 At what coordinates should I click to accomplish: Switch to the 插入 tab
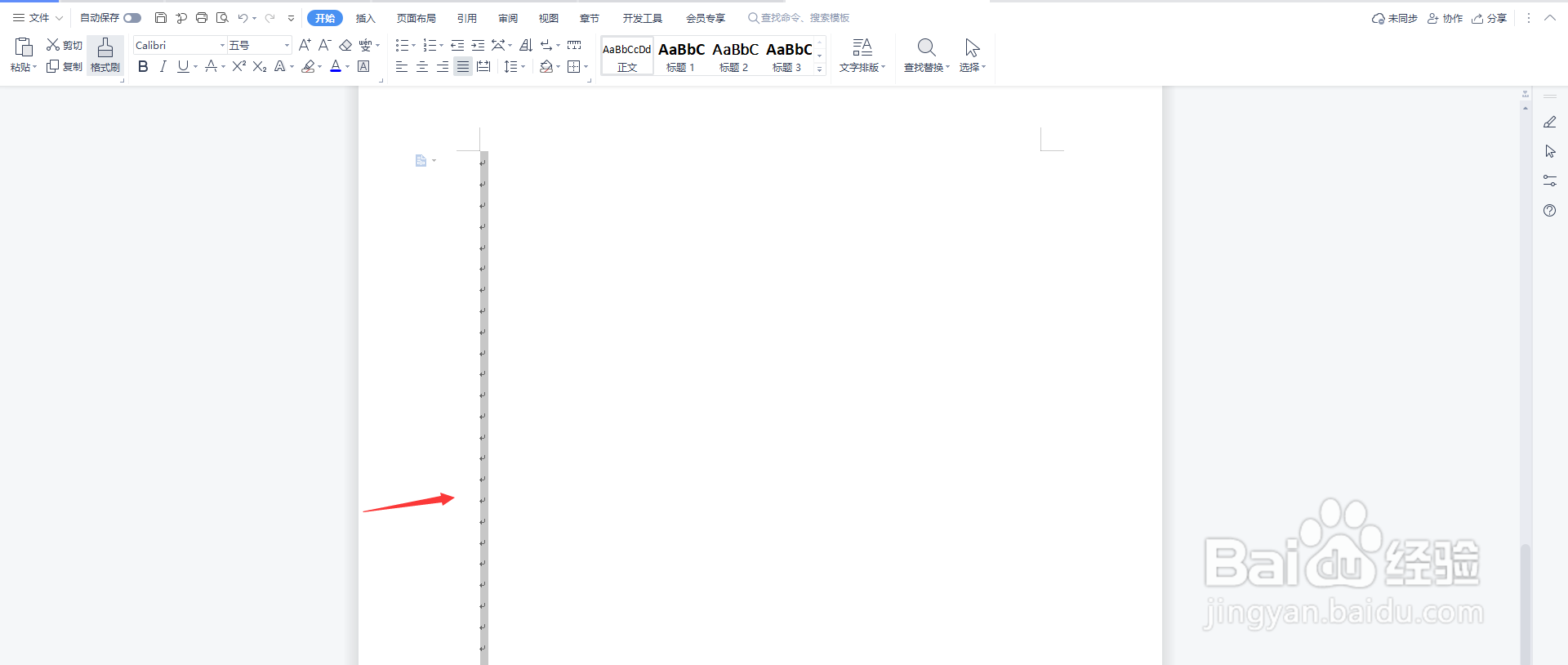[366, 18]
